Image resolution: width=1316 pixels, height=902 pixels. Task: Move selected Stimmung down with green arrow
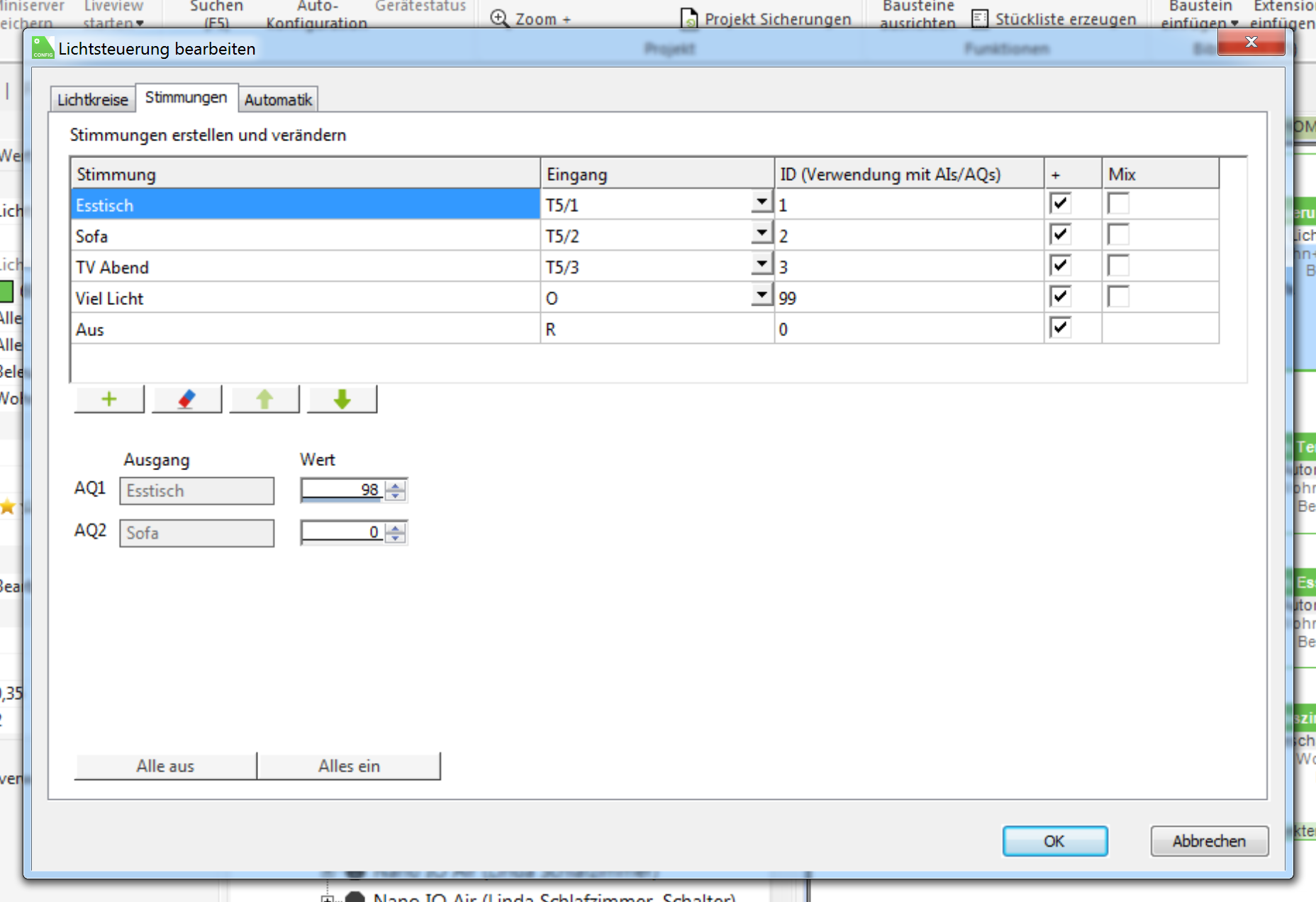[342, 399]
